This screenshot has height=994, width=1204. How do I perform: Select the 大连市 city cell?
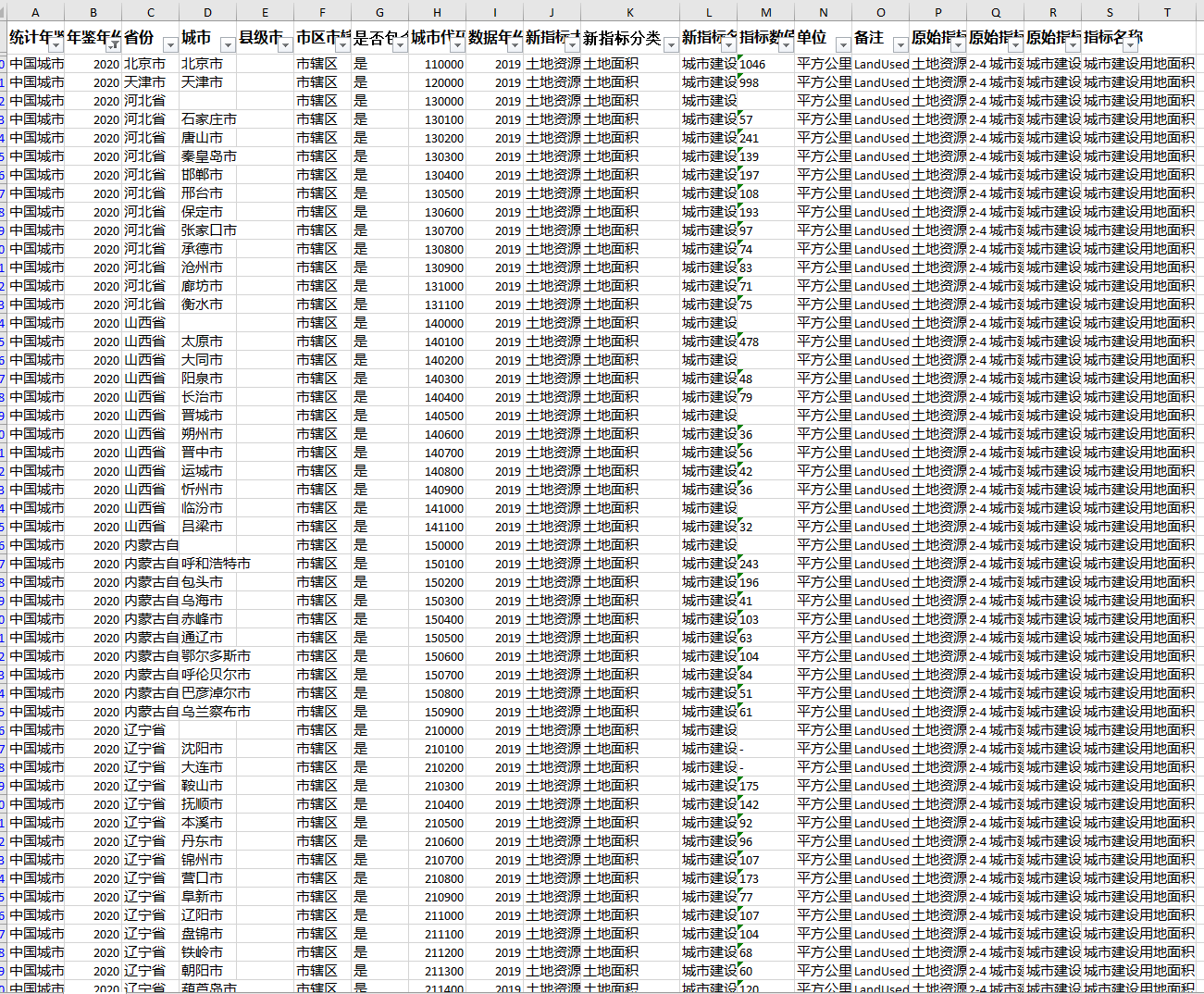tap(208, 767)
